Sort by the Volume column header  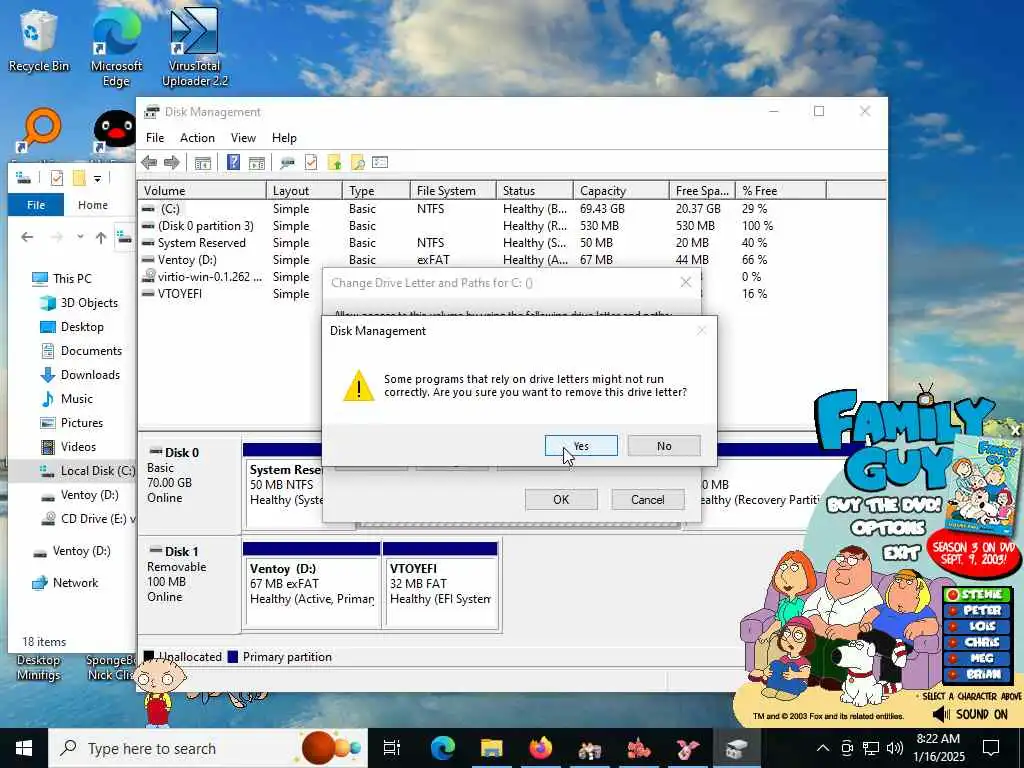coord(202,191)
